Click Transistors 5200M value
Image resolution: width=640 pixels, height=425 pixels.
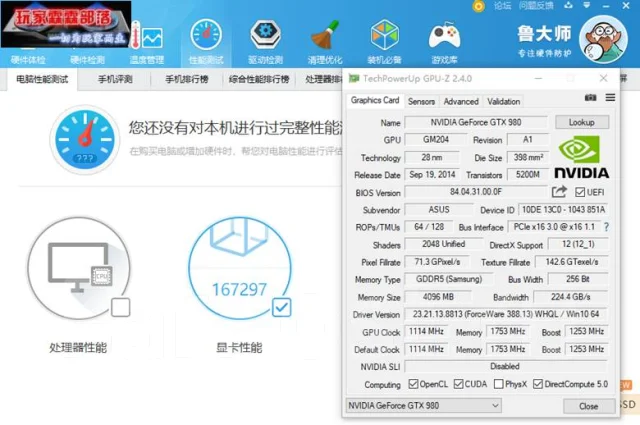(527, 174)
